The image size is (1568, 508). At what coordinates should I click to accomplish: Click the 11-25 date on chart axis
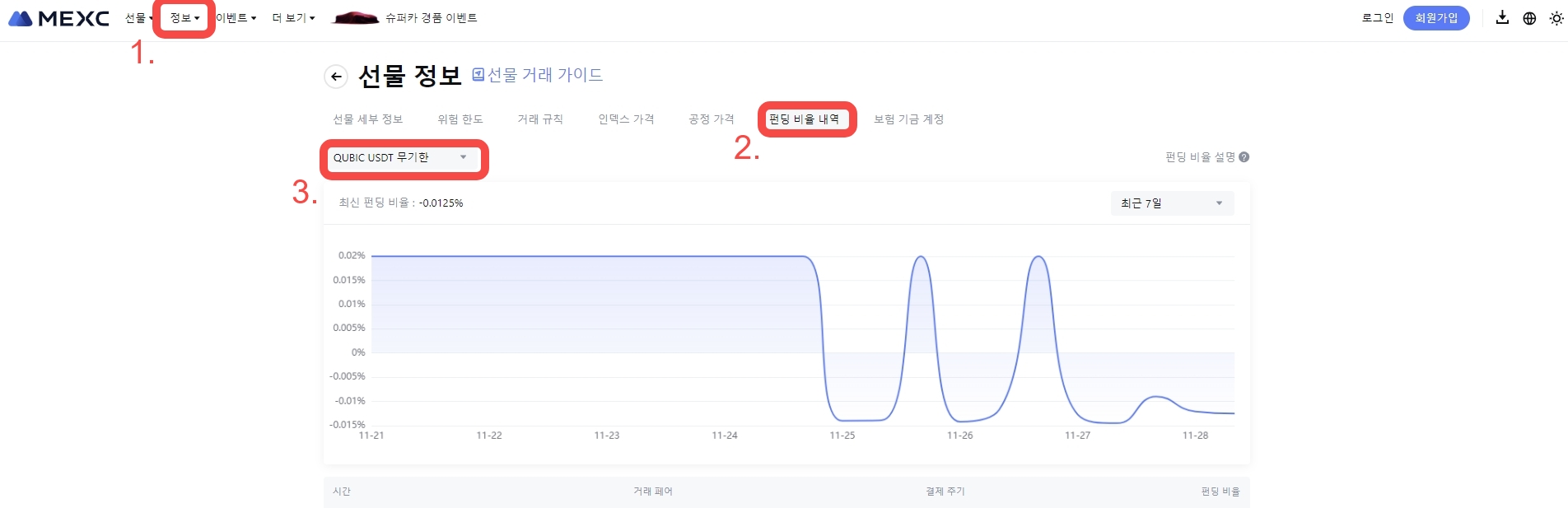tap(842, 436)
